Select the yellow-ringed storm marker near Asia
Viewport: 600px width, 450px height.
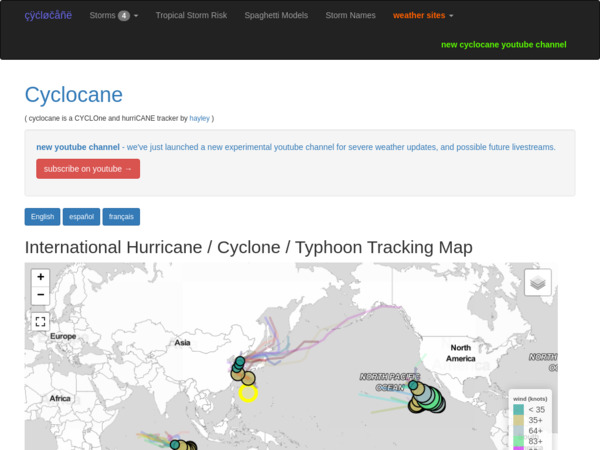(x=248, y=393)
